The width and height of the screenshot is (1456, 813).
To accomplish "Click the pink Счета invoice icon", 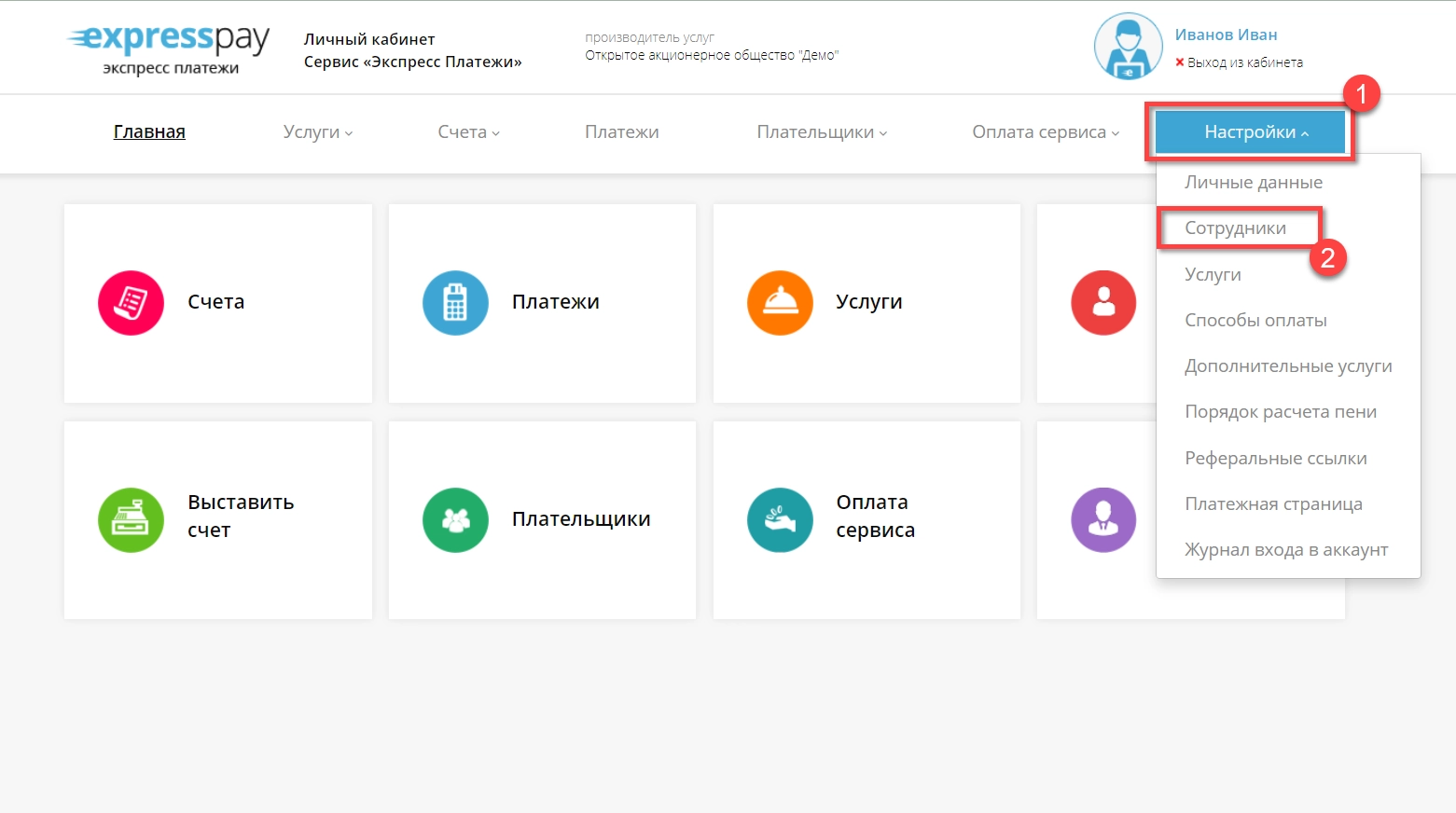I will click(131, 303).
